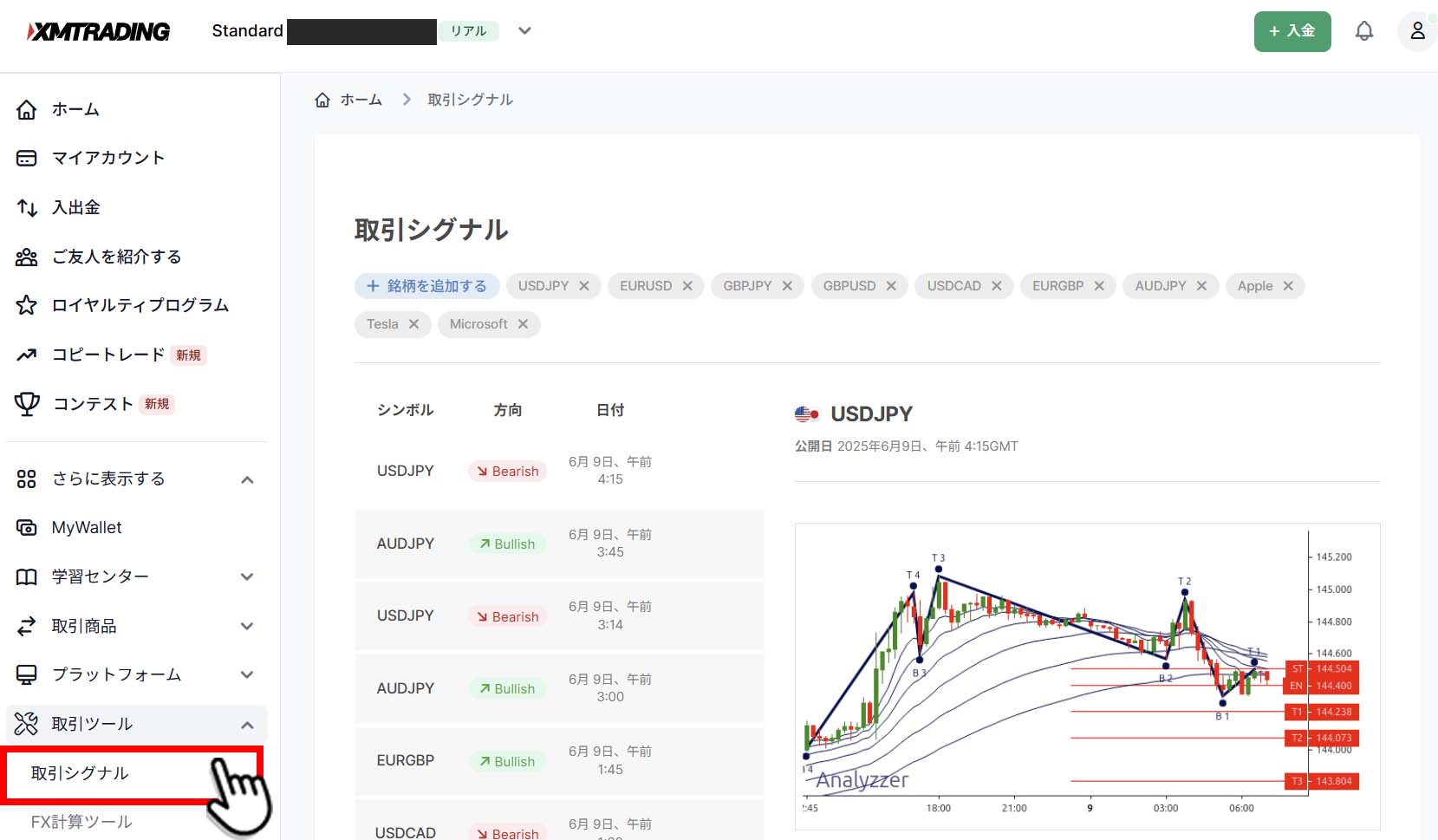The height and width of the screenshot is (840, 1438).
Task: Open the user profile icon
Action: tap(1417, 31)
